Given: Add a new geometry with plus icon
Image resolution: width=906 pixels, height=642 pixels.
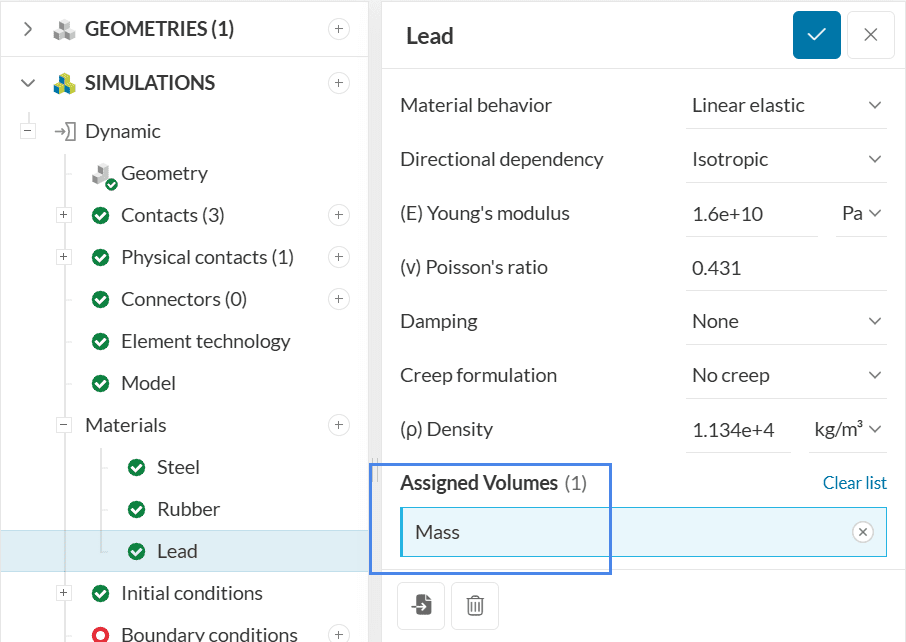Looking at the screenshot, I should click(x=339, y=29).
